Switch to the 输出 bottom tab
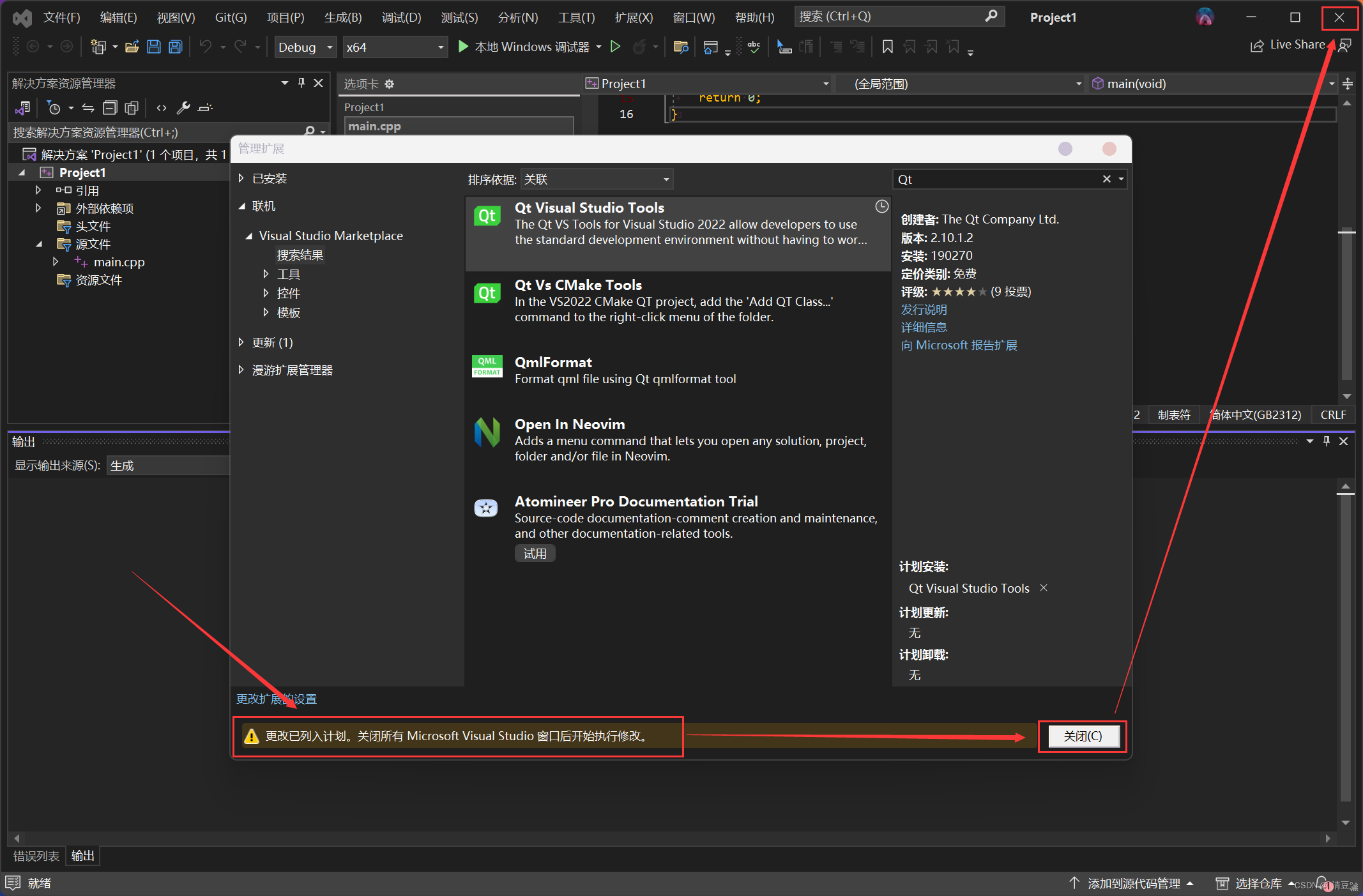Viewport: 1363px width, 896px height. tap(83, 856)
